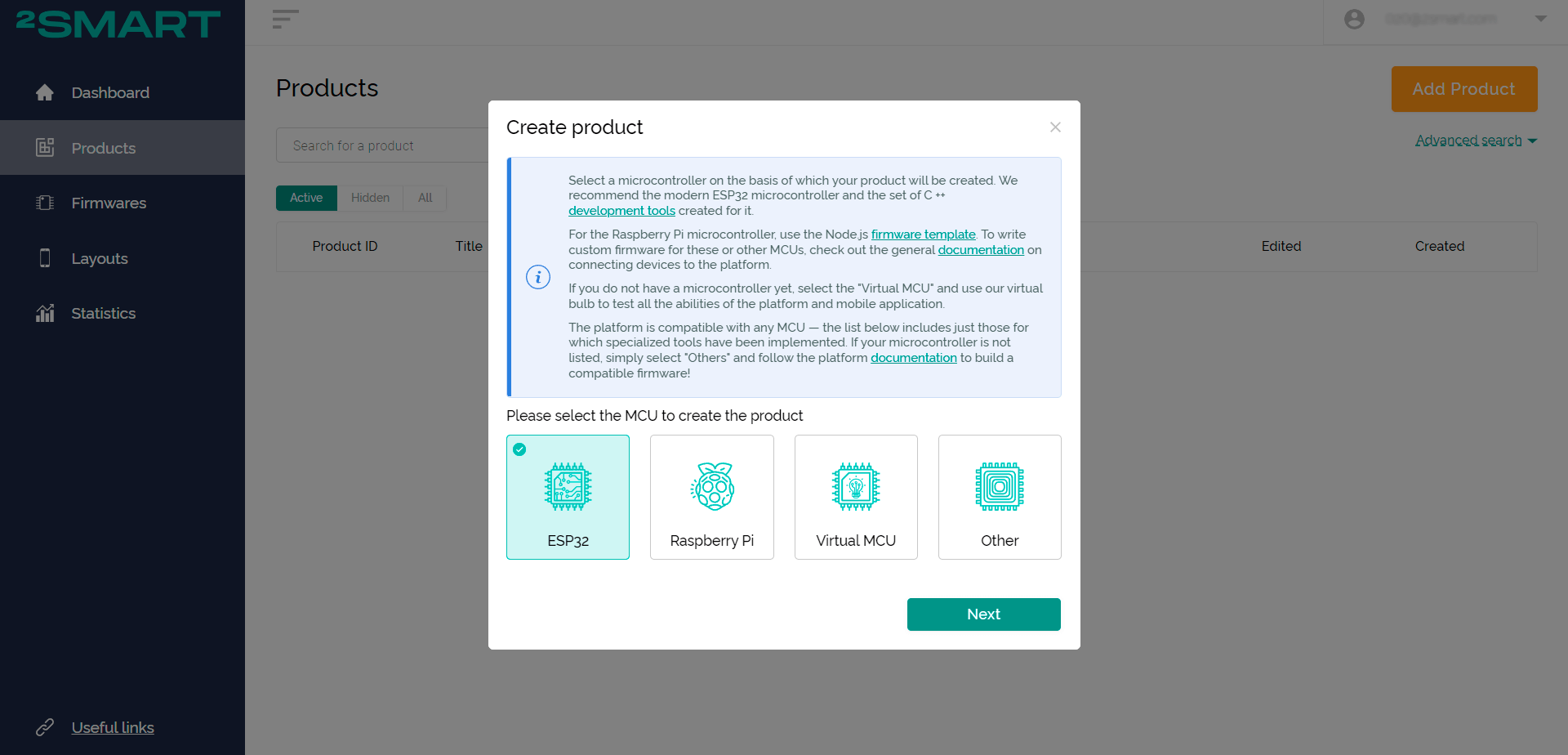Open the firmware template link
Screen dimensions: 1568x755
[x=923, y=235]
